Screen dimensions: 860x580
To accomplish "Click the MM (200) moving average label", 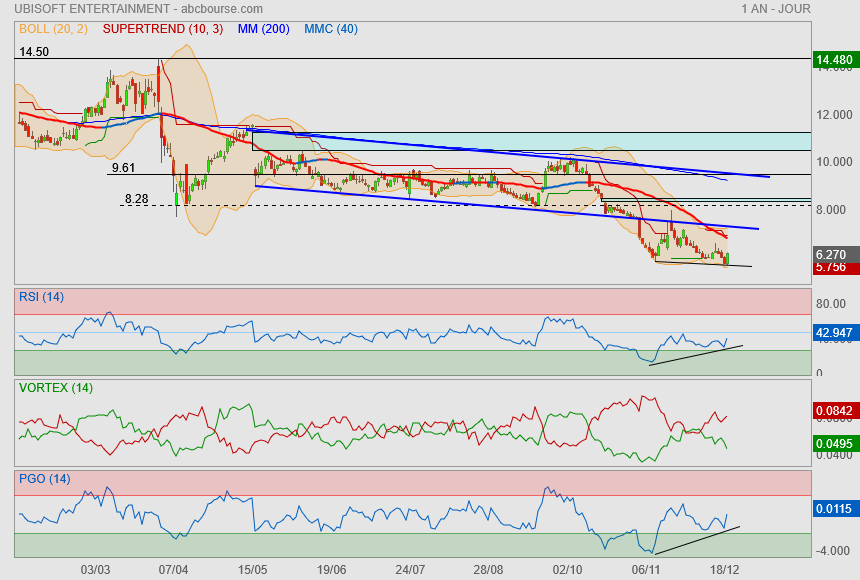I will coord(263,29).
